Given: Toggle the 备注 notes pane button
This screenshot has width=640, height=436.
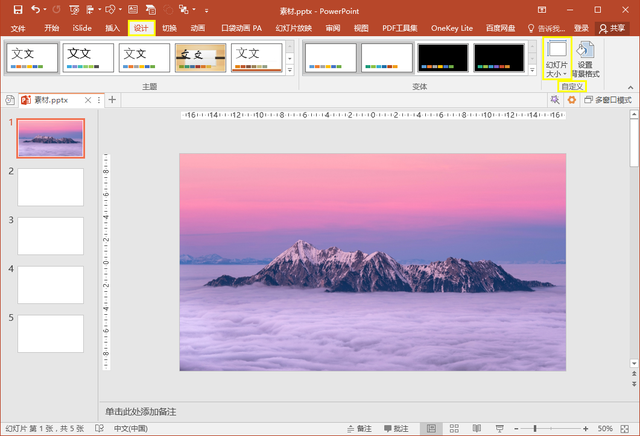Looking at the screenshot, I should 359,428.
